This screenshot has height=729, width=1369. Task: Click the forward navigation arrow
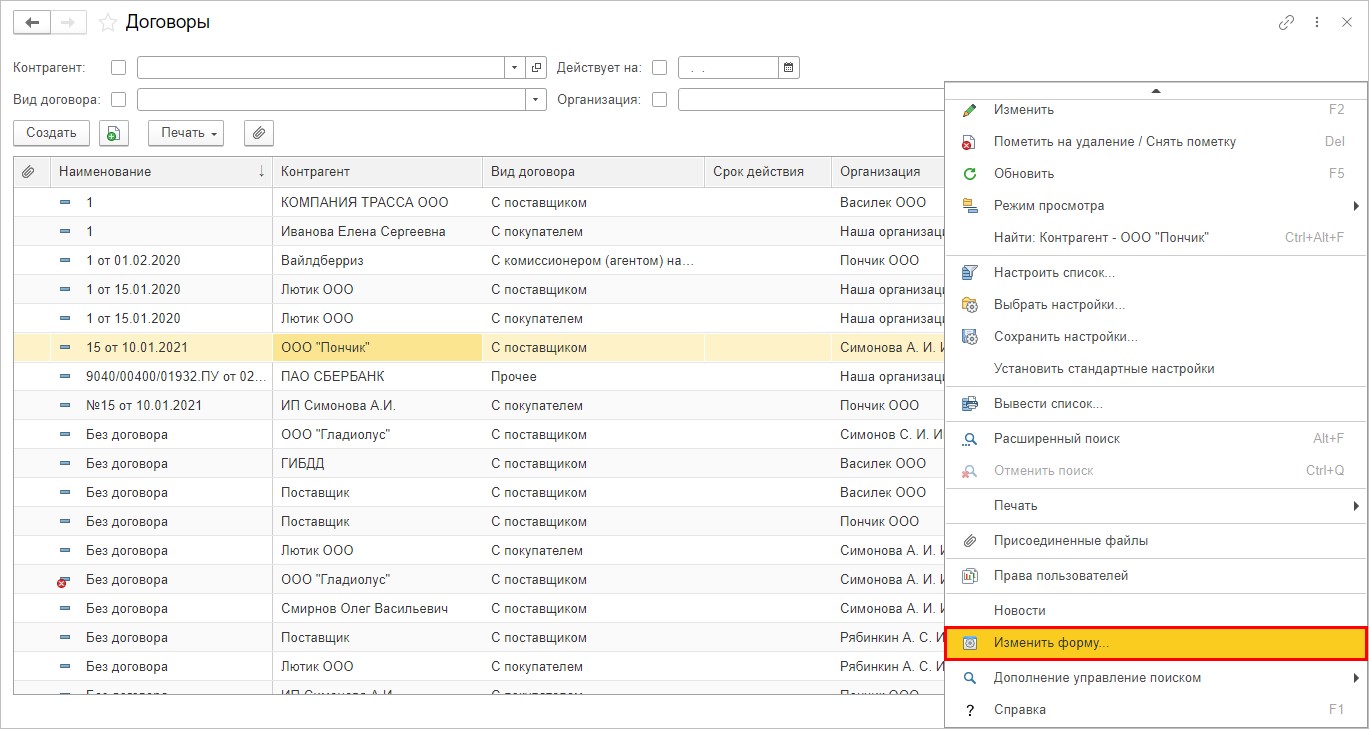(x=68, y=22)
